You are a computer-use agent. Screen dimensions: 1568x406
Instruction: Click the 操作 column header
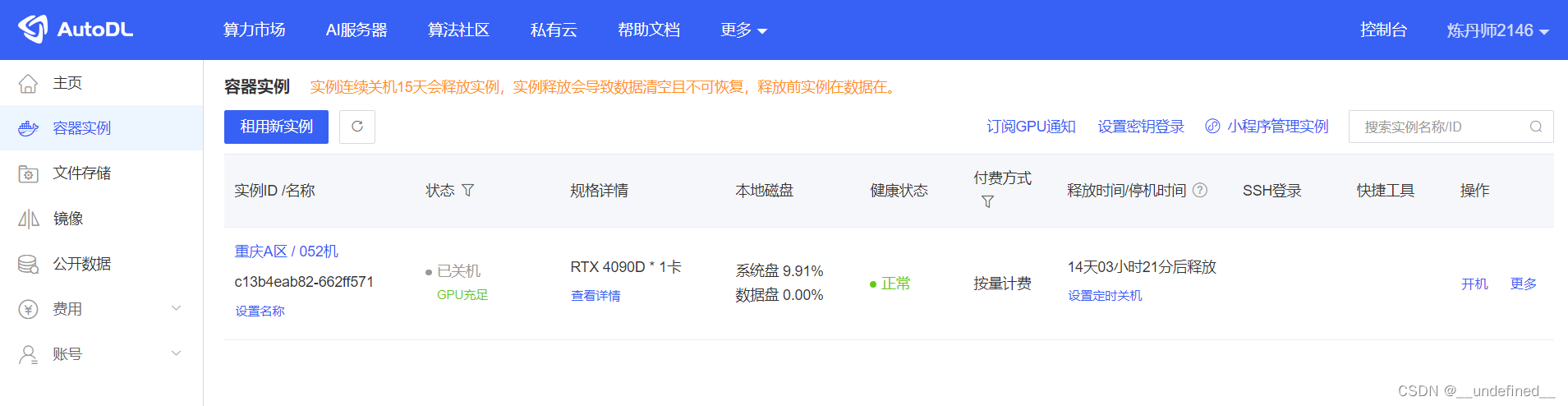[1474, 191]
